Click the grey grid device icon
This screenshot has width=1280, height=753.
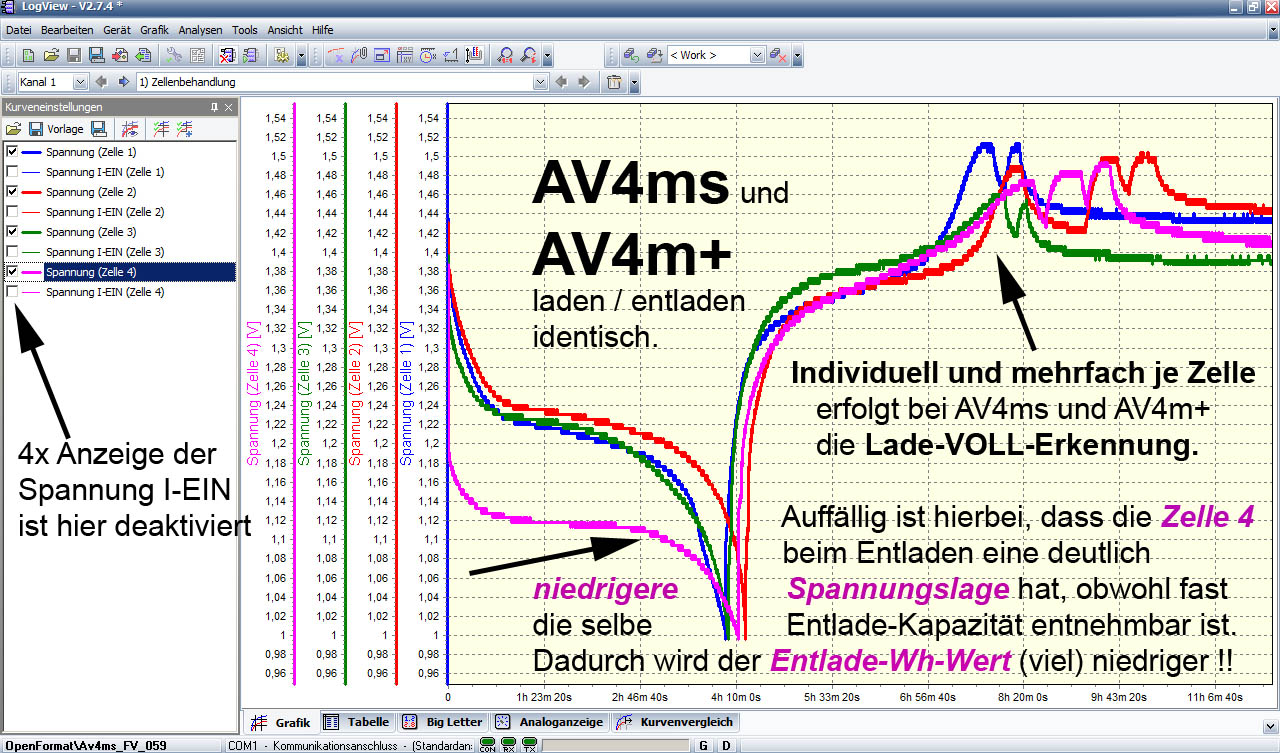[x=197, y=55]
